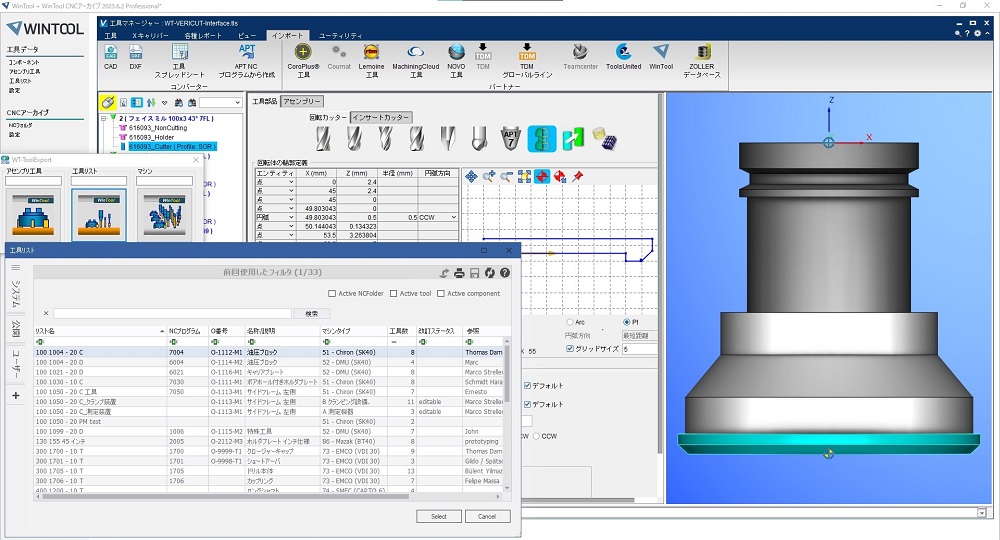Collapse the face mill 100x3 tree node
The image size is (1000, 540).
103,118
